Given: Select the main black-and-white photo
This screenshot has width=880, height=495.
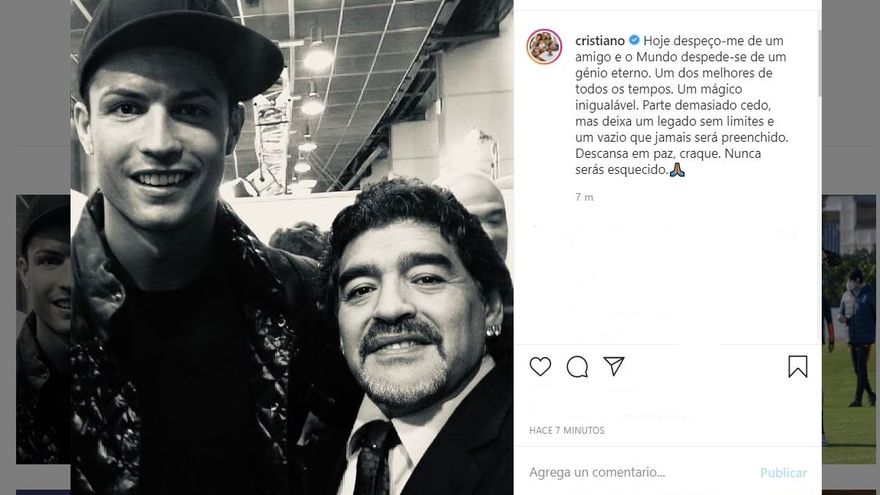Looking at the screenshot, I should (292, 248).
